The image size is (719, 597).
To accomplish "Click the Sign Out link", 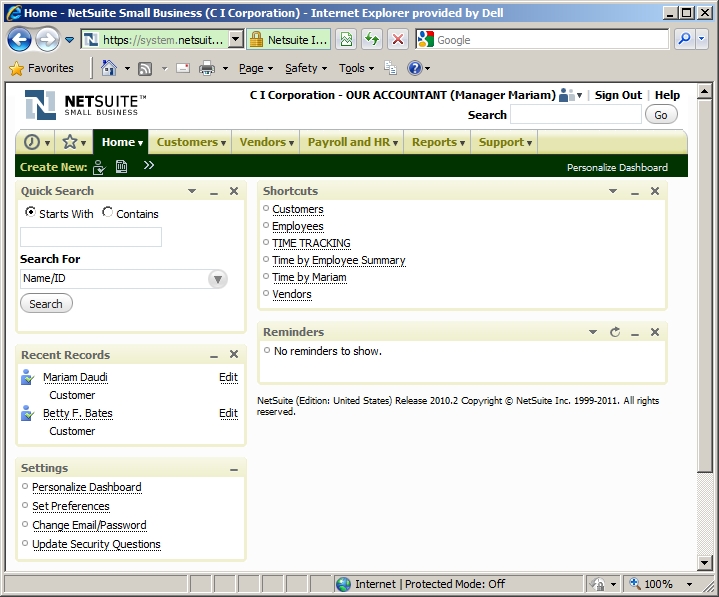I will point(618,95).
